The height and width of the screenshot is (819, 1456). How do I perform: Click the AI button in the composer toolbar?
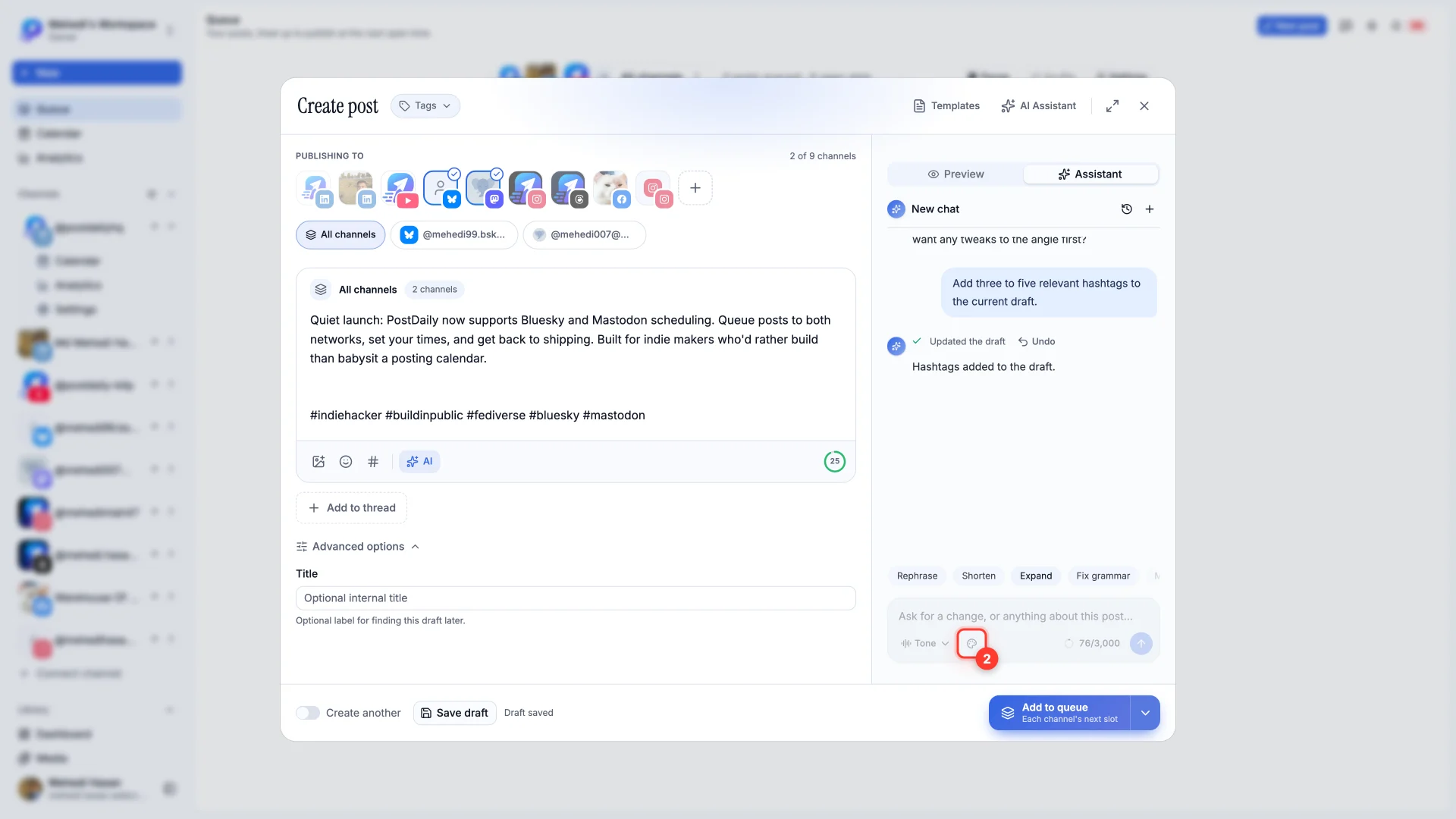click(419, 461)
